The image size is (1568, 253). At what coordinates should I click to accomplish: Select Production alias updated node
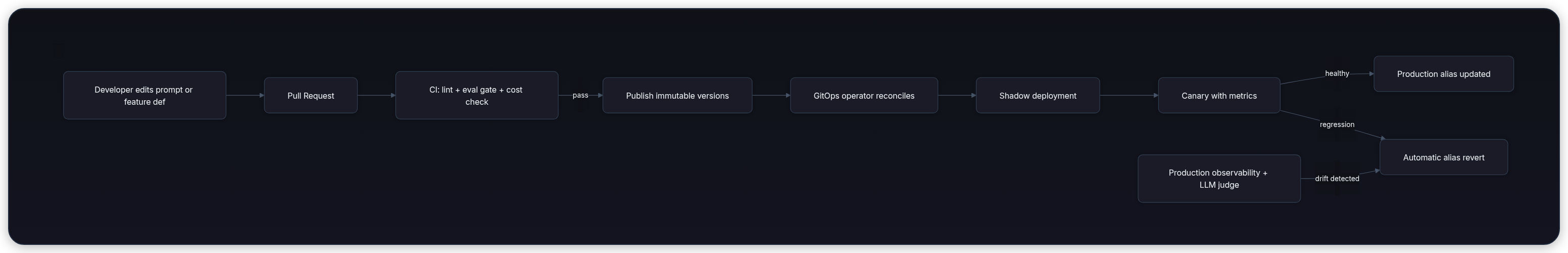click(x=1443, y=74)
